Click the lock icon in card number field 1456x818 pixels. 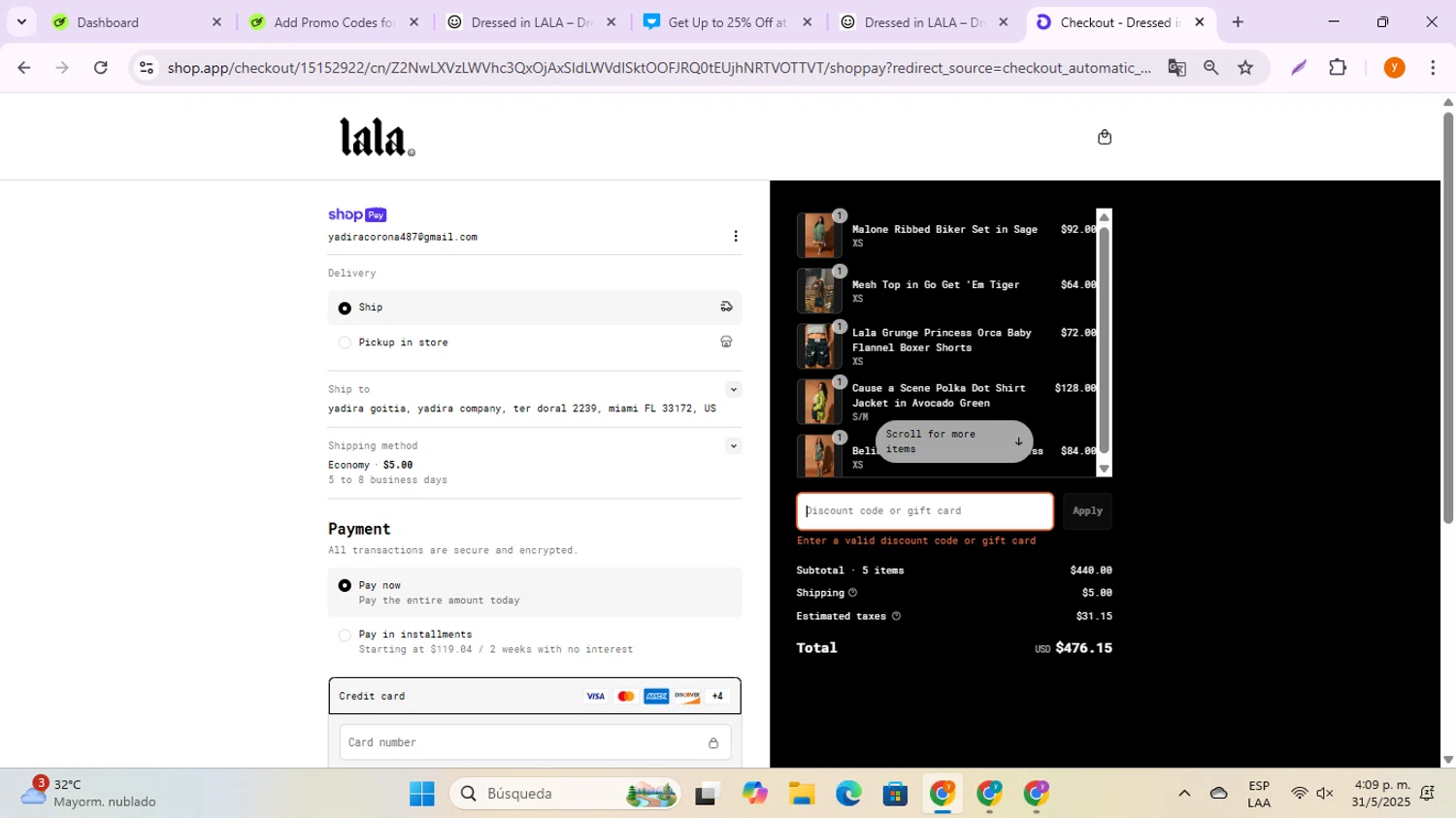[x=713, y=743]
